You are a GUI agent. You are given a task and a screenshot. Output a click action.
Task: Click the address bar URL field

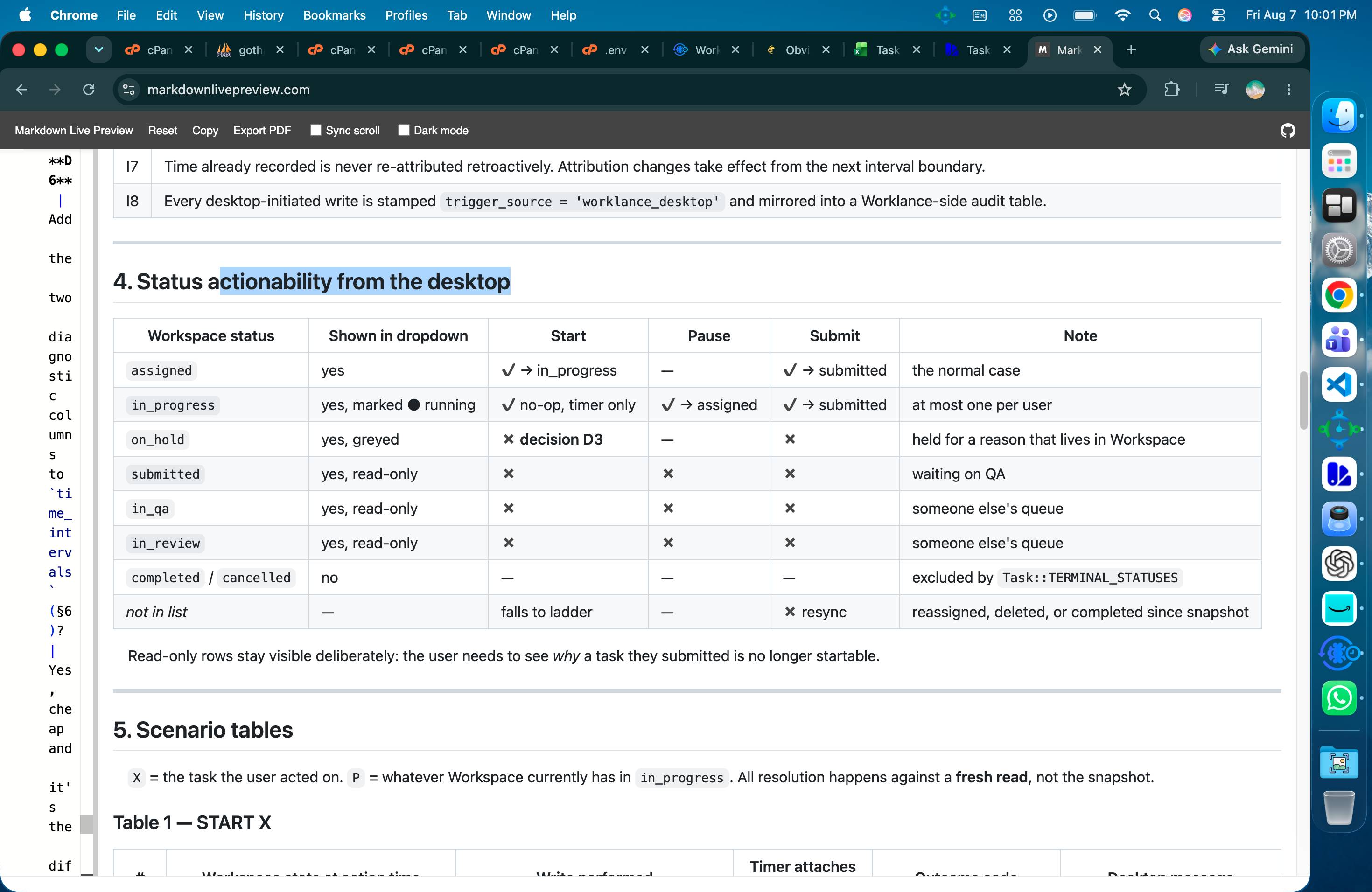coord(623,90)
